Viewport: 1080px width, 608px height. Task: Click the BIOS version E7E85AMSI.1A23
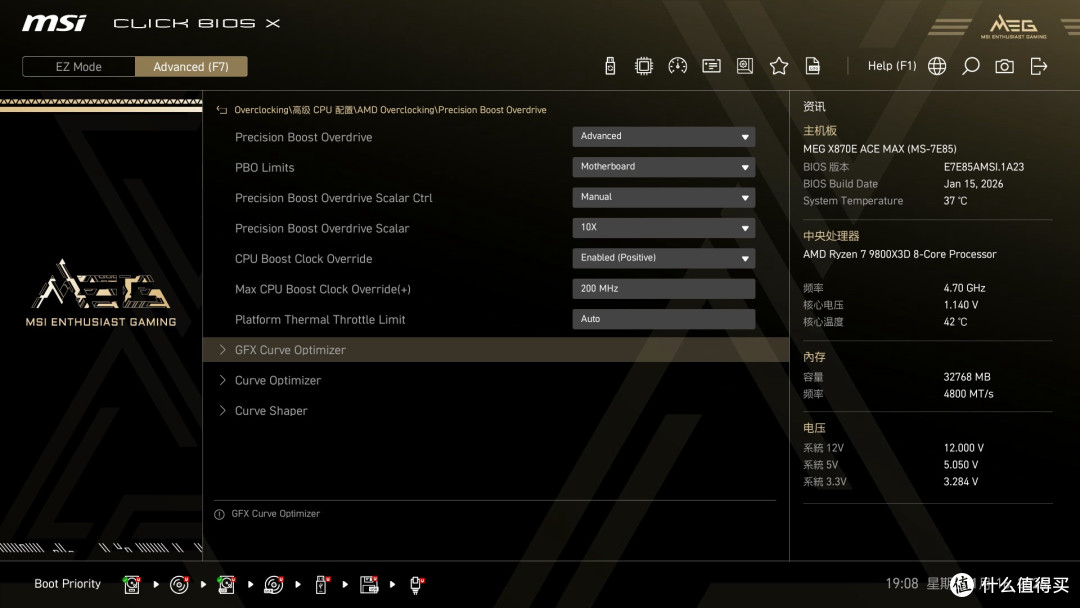[984, 167]
